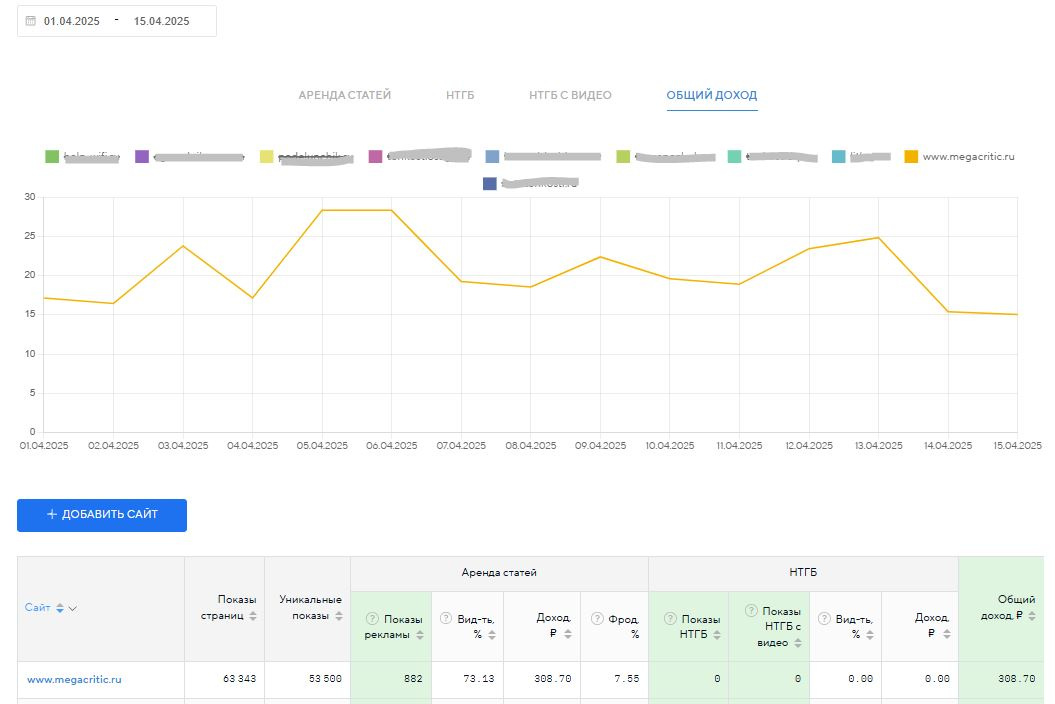The image size is (1055, 704).
Task: Click the 10.04.2025 x-axis label
Action: 669,446
